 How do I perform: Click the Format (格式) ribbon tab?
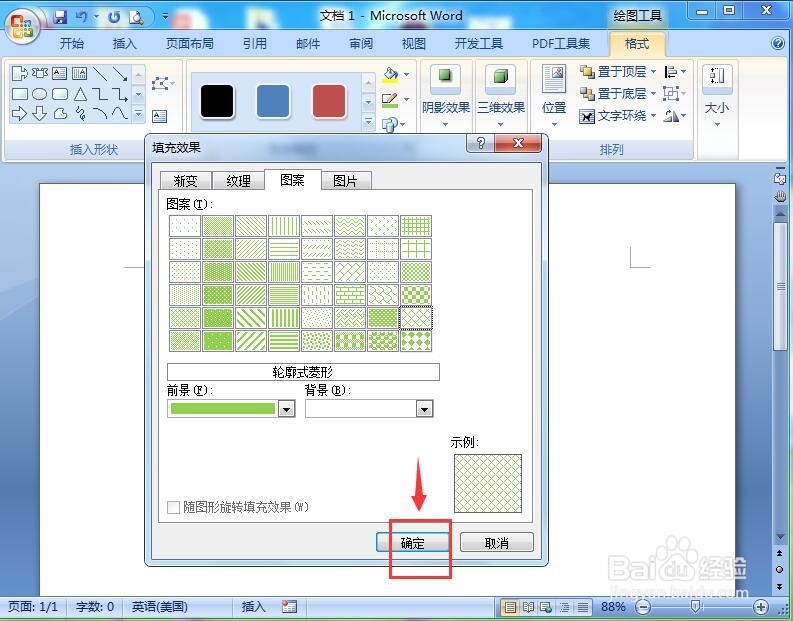(637, 43)
